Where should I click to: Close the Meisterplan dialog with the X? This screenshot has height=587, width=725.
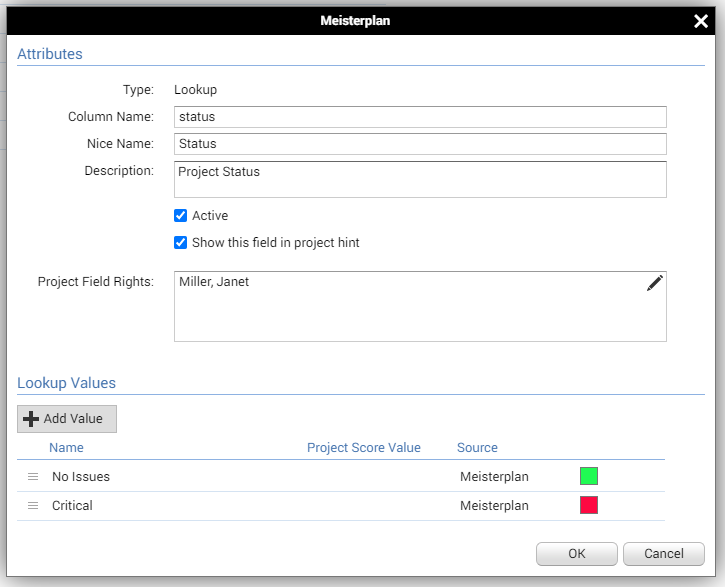coord(700,21)
